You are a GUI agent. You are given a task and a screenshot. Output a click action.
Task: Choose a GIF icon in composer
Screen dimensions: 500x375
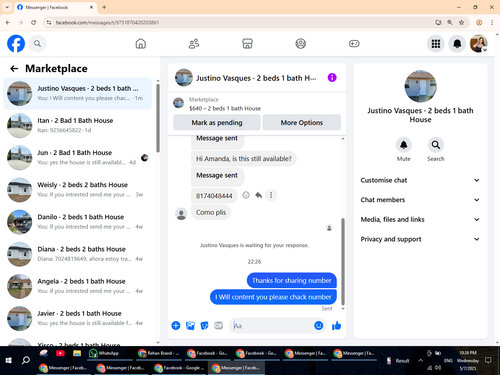click(219, 326)
